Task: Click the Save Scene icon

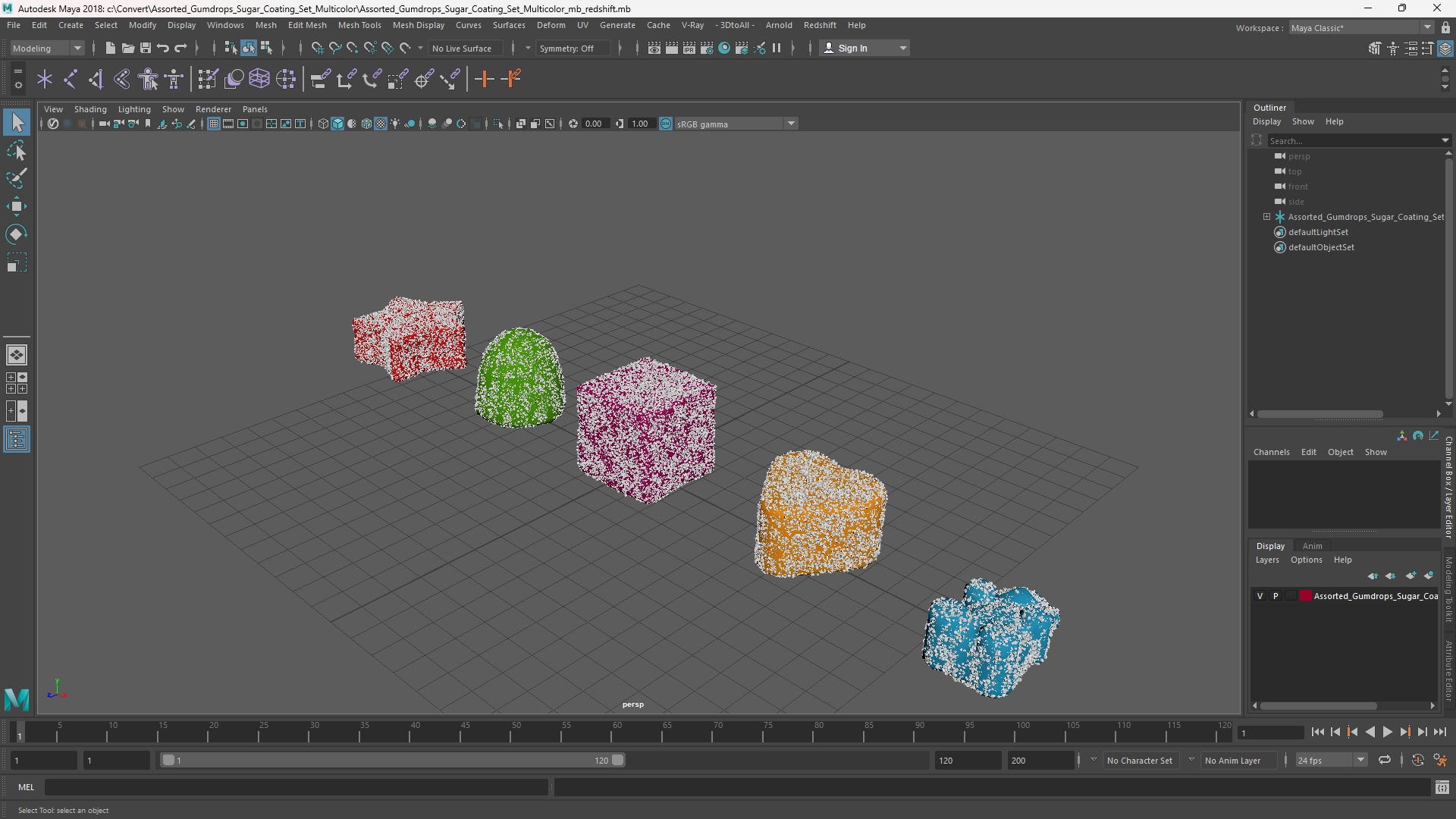Action: pos(145,48)
